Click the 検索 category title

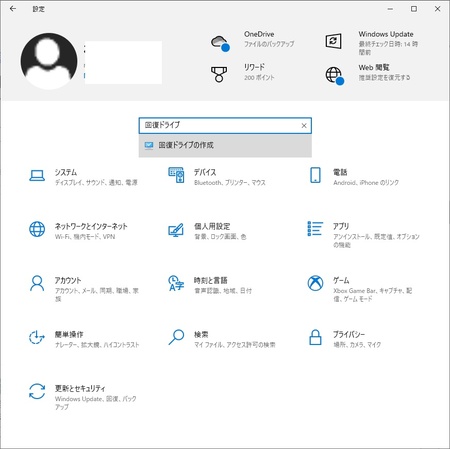(x=201, y=334)
